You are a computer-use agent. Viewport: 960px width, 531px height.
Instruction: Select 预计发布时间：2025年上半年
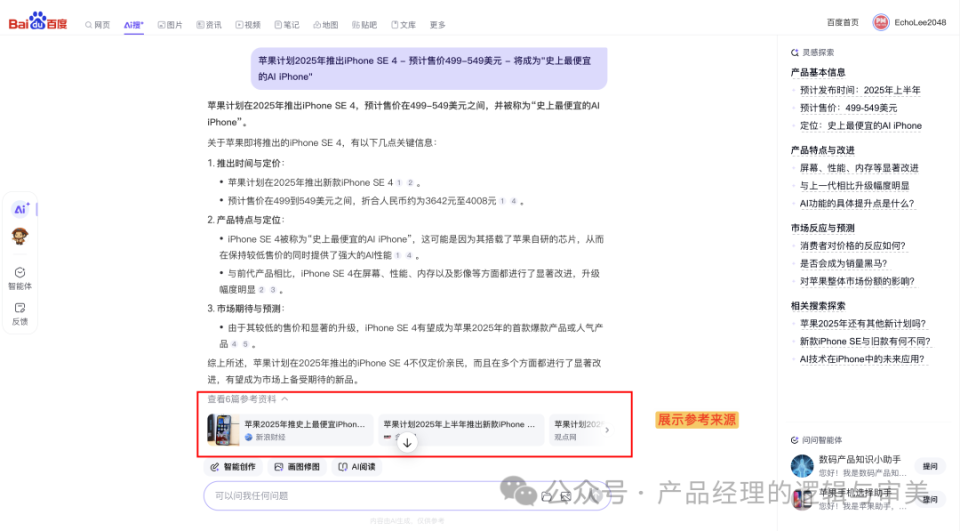pyautogui.click(x=860, y=91)
